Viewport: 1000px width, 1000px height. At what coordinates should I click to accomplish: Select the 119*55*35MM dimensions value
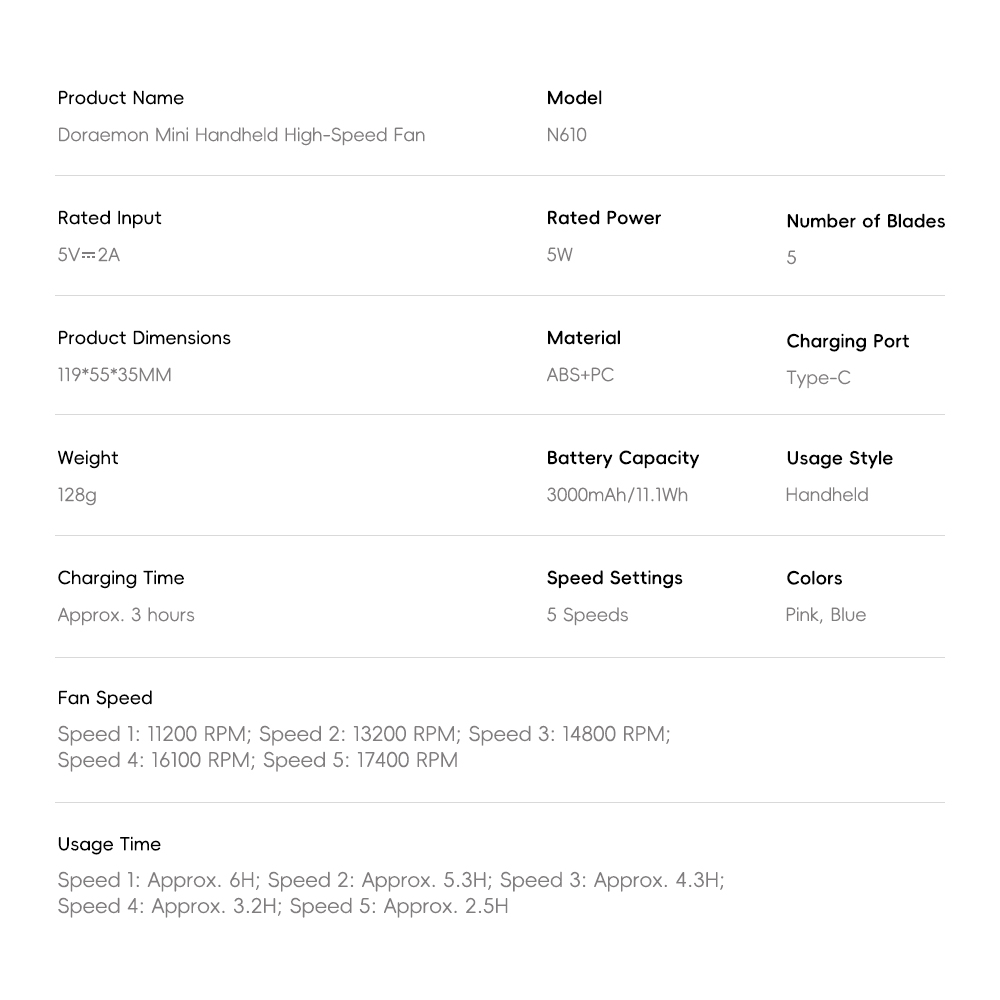[114, 375]
